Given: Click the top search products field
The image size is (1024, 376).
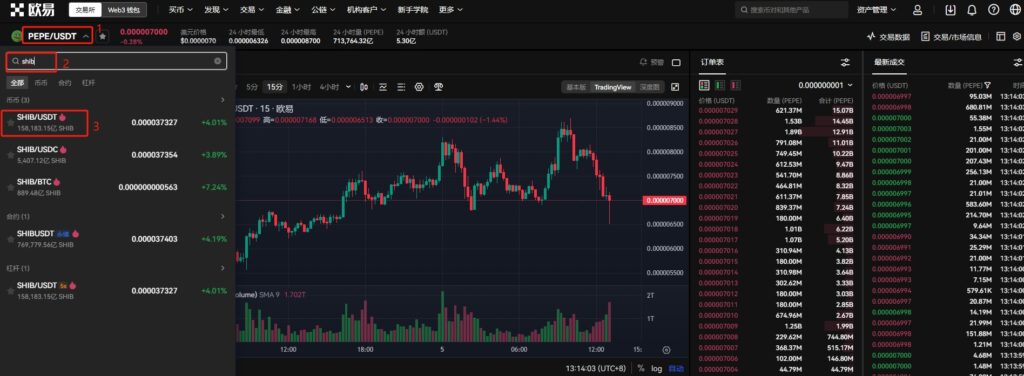Looking at the screenshot, I should pyautogui.click(x=791, y=10).
